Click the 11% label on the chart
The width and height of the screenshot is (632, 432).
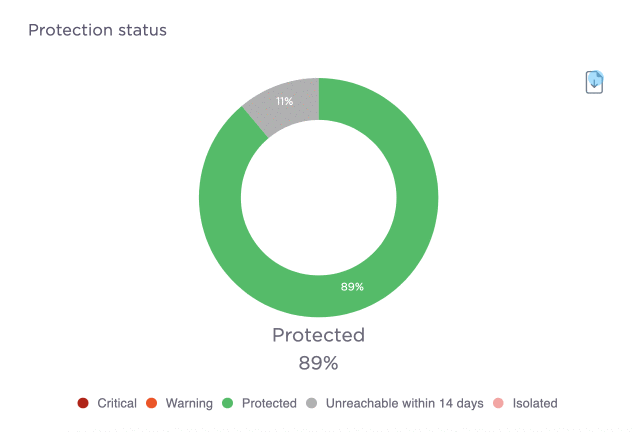(x=285, y=101)
